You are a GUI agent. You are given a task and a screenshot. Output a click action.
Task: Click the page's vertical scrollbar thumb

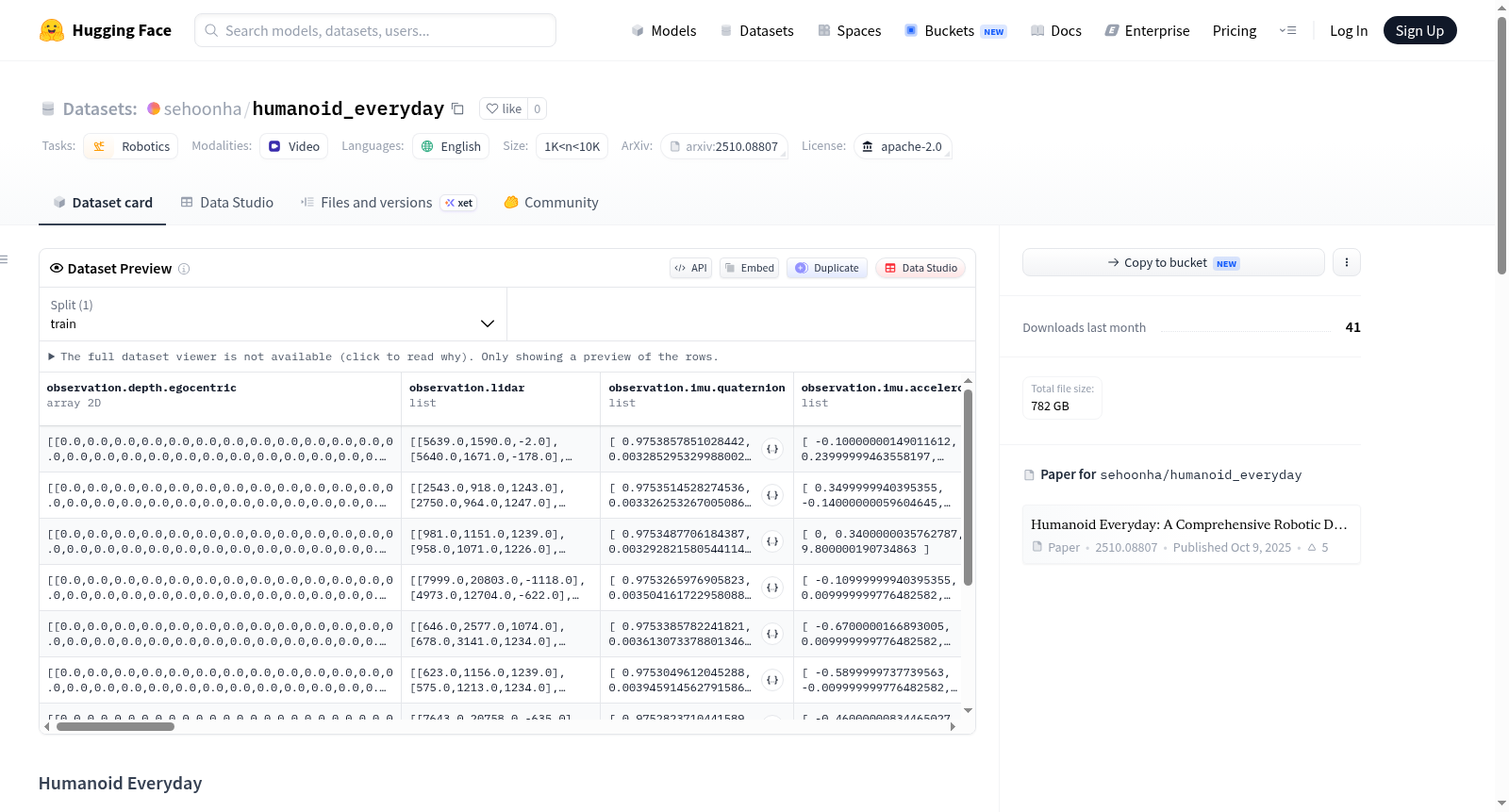pyautogui.click(x=1502, y=144)
